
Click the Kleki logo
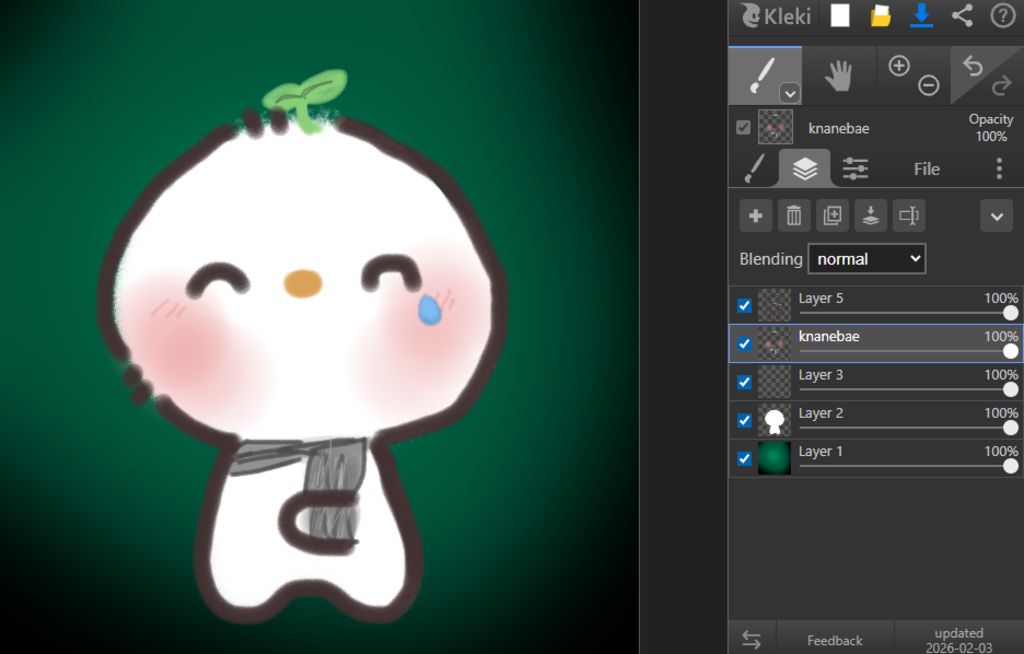pos(776,15)
